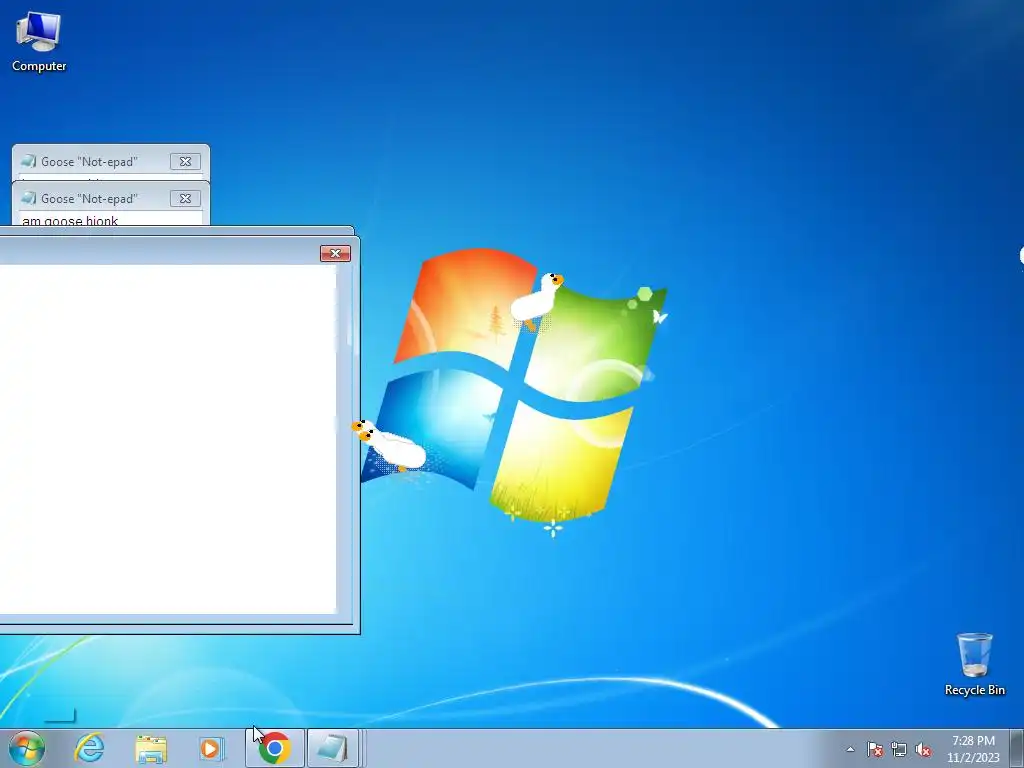Show hidden tray icons arrow

point(850,749)
